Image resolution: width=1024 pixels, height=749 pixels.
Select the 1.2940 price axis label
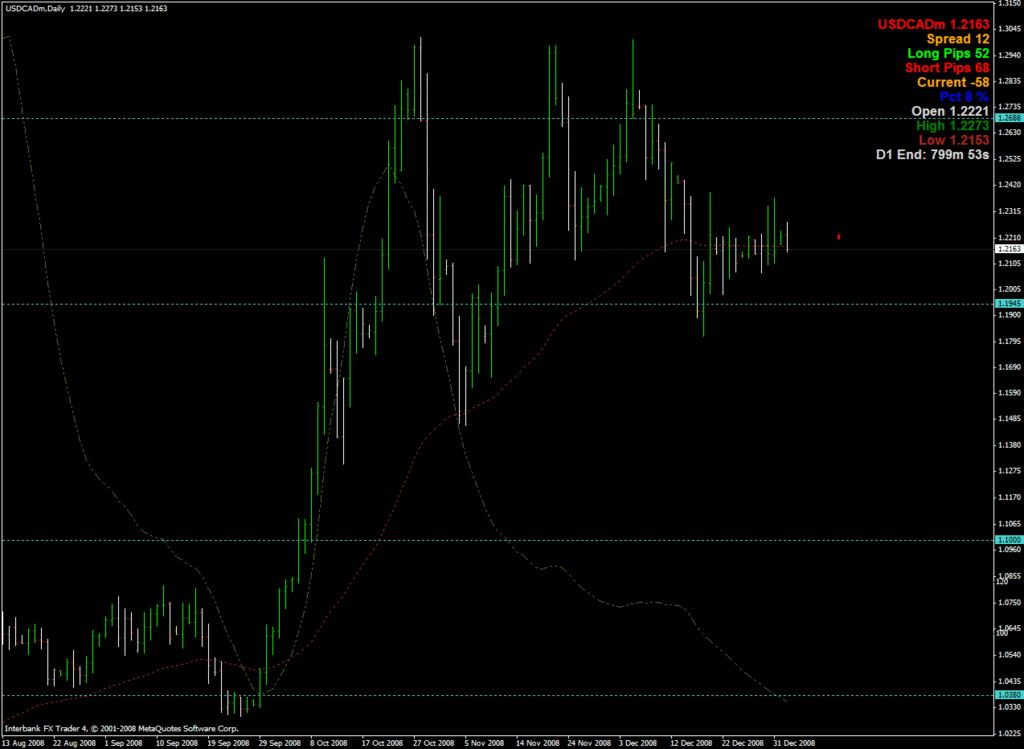click(1009, 55)
